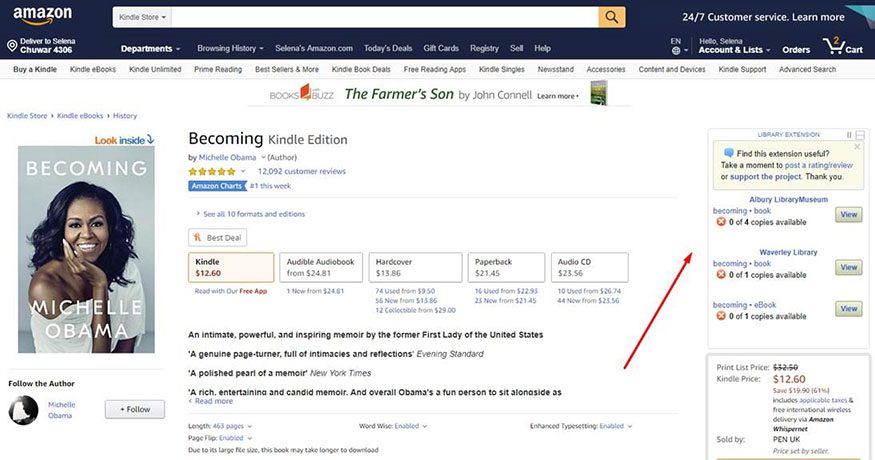Select the Kindle $12.60 format option

pos(231,267)
